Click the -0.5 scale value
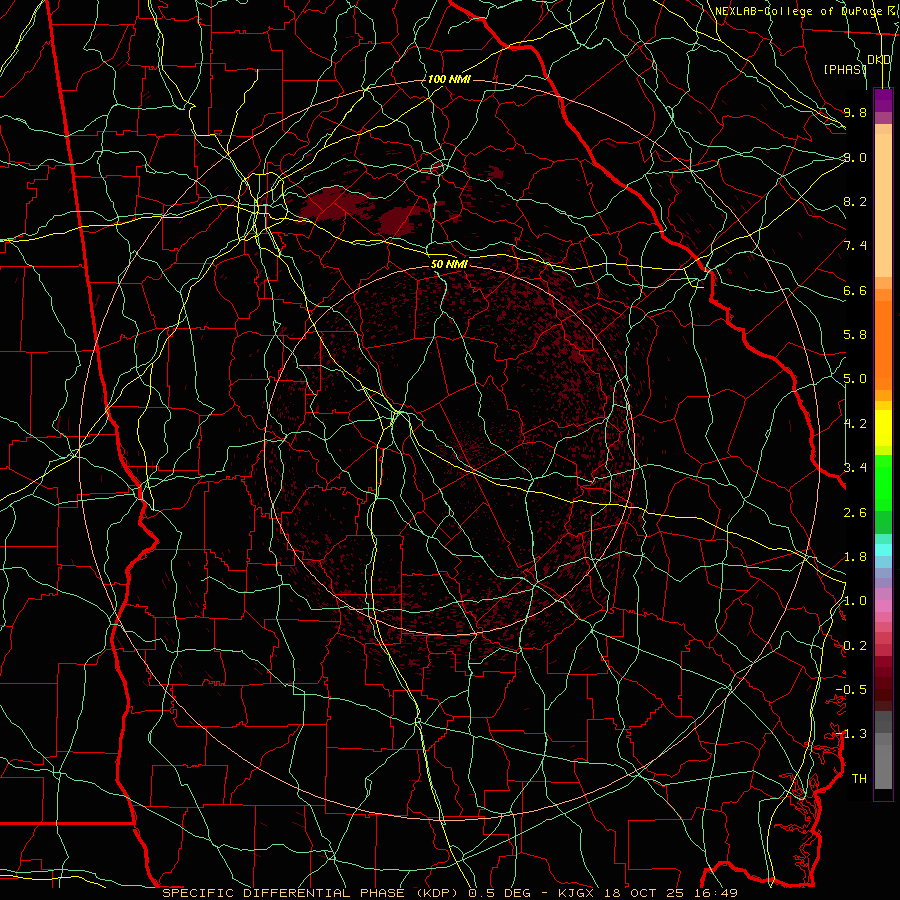The width and height of the screenshot is (900, 900). click(851, 690)
